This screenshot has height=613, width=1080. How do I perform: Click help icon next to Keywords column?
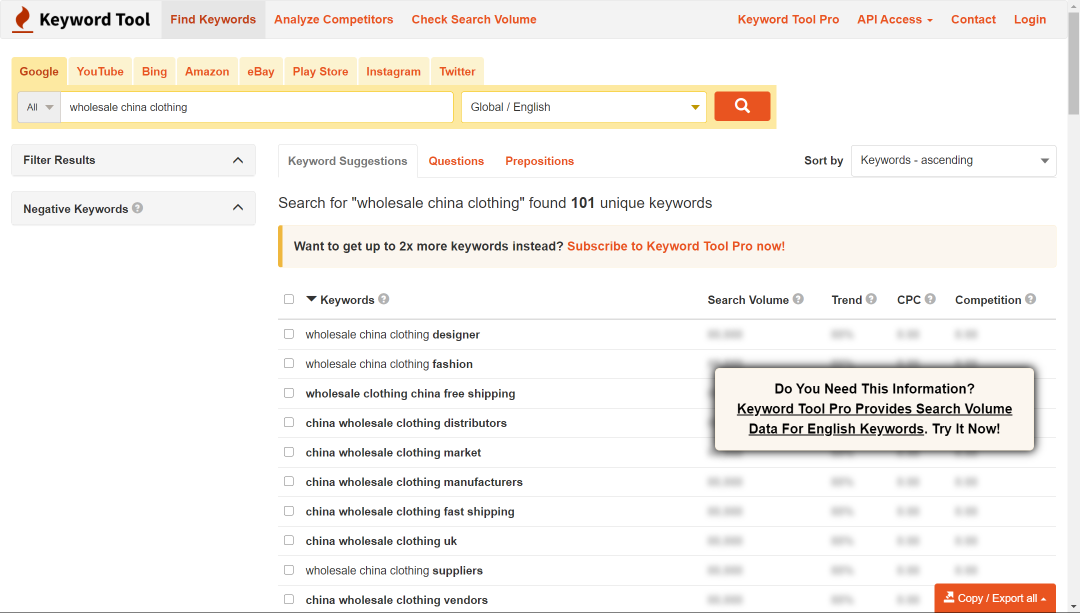[384, 299]
